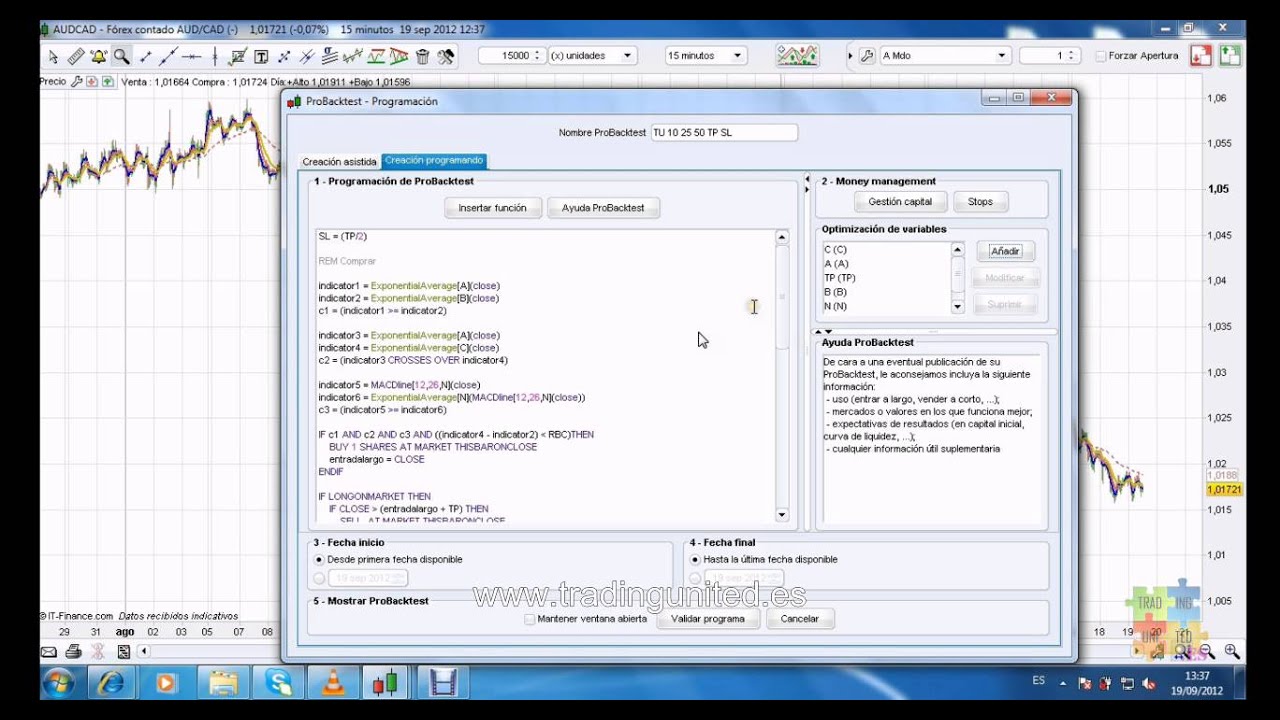Open the Windows Start menu

[59, 683]
